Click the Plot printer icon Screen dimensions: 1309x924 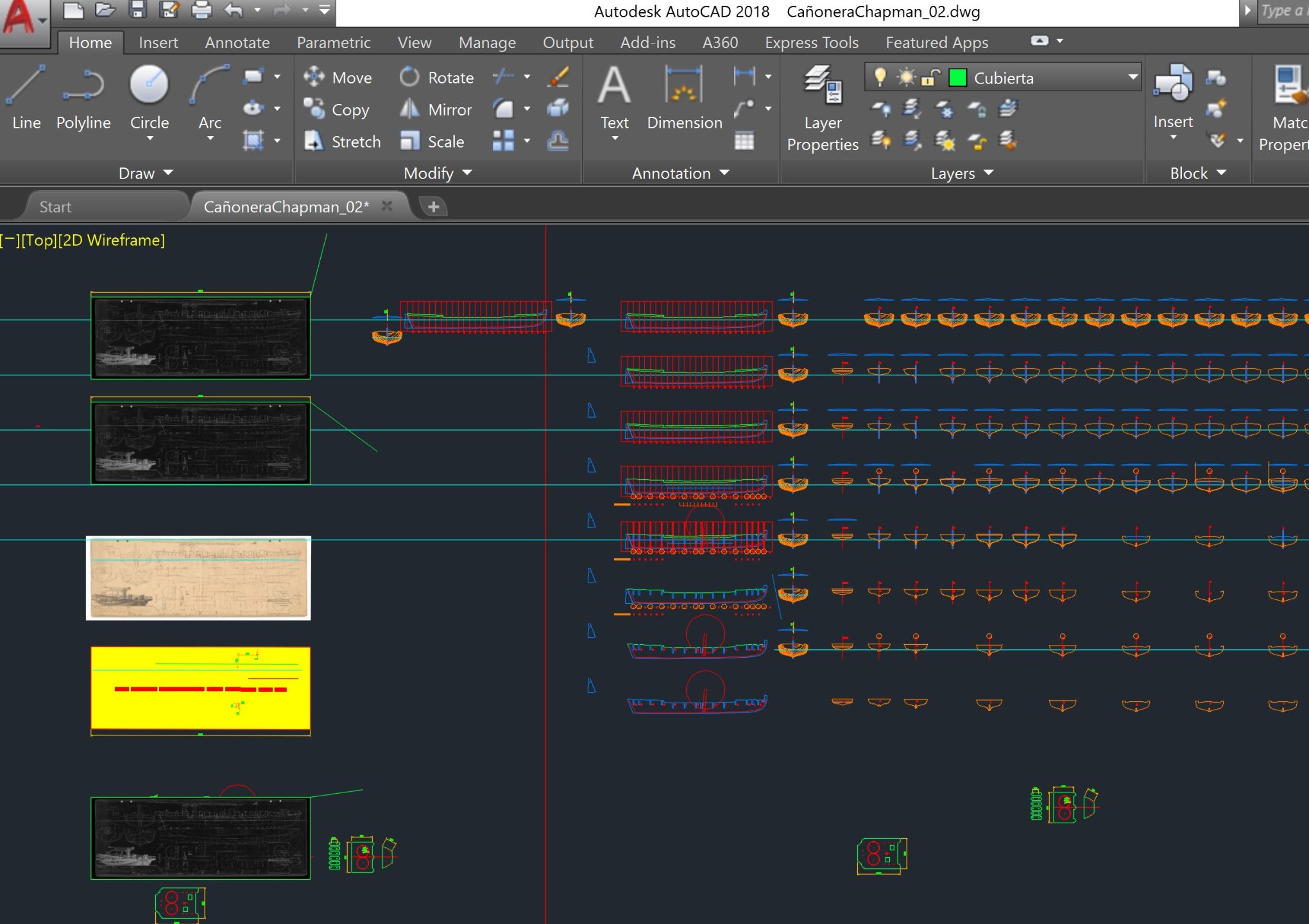point(201,10)
